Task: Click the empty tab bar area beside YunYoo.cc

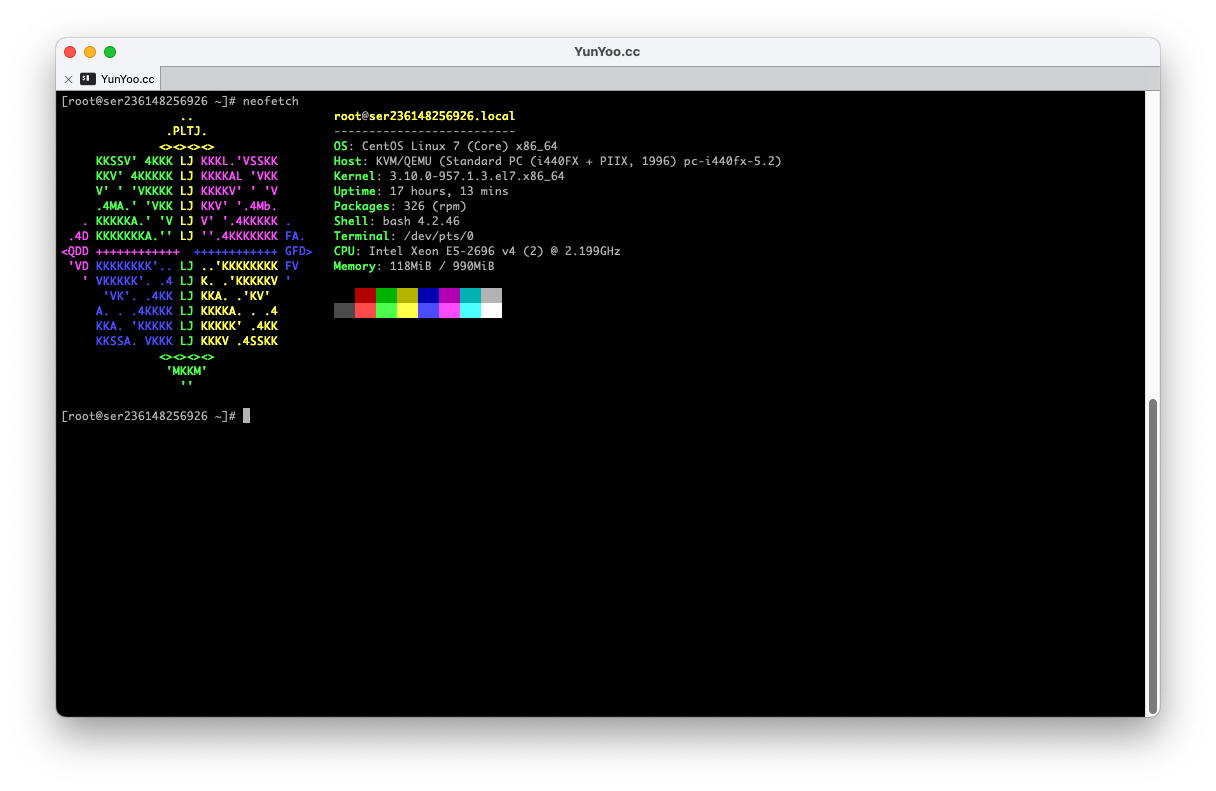Action: pos(650,79)
